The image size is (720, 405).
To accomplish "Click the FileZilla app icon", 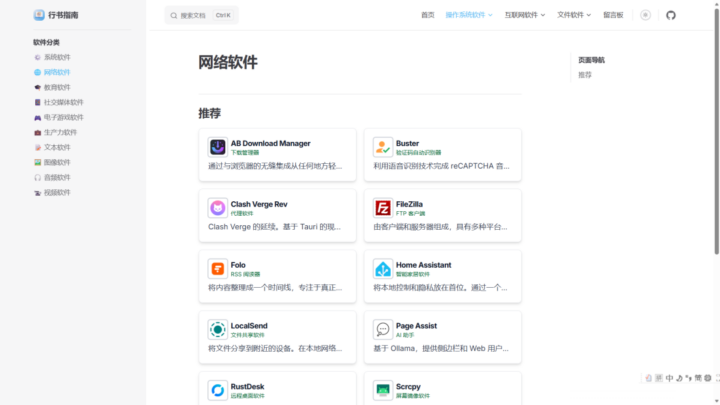I will pos(382,208).
